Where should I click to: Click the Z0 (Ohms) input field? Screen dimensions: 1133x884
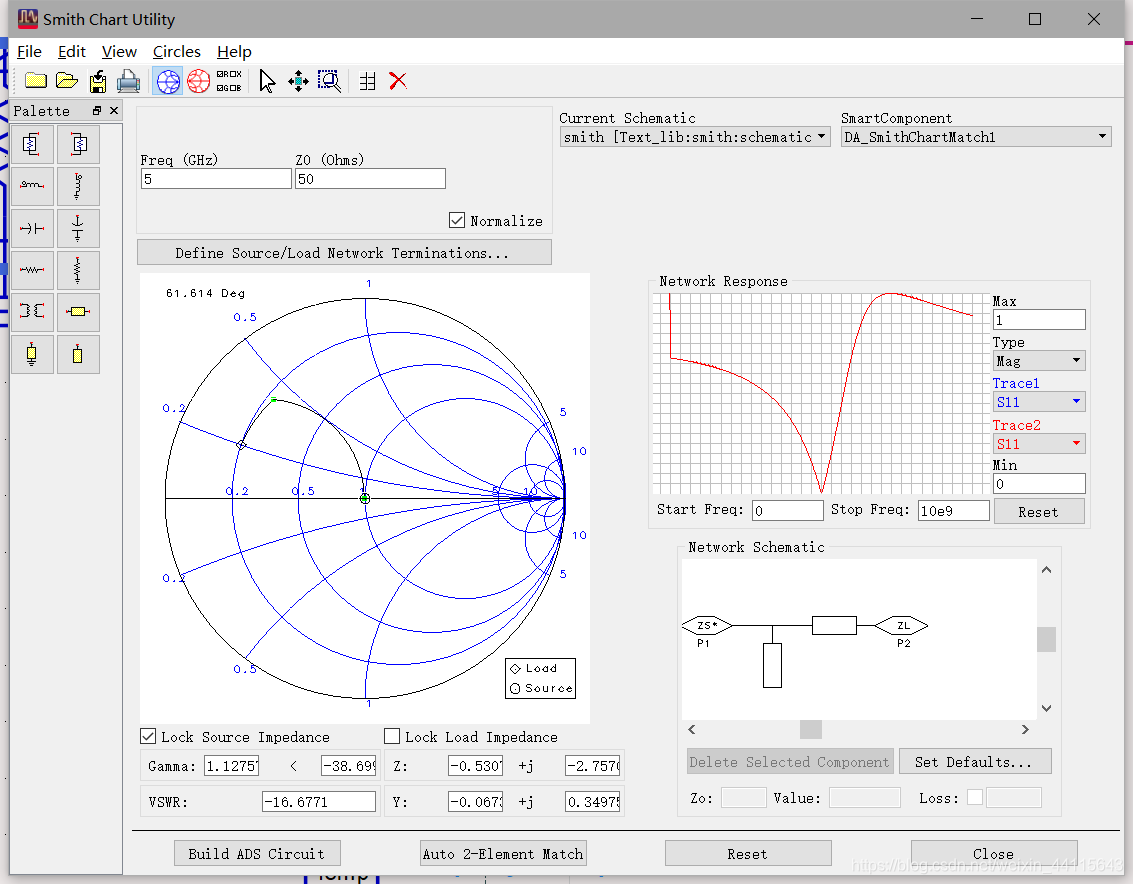(x=370, y=179)
